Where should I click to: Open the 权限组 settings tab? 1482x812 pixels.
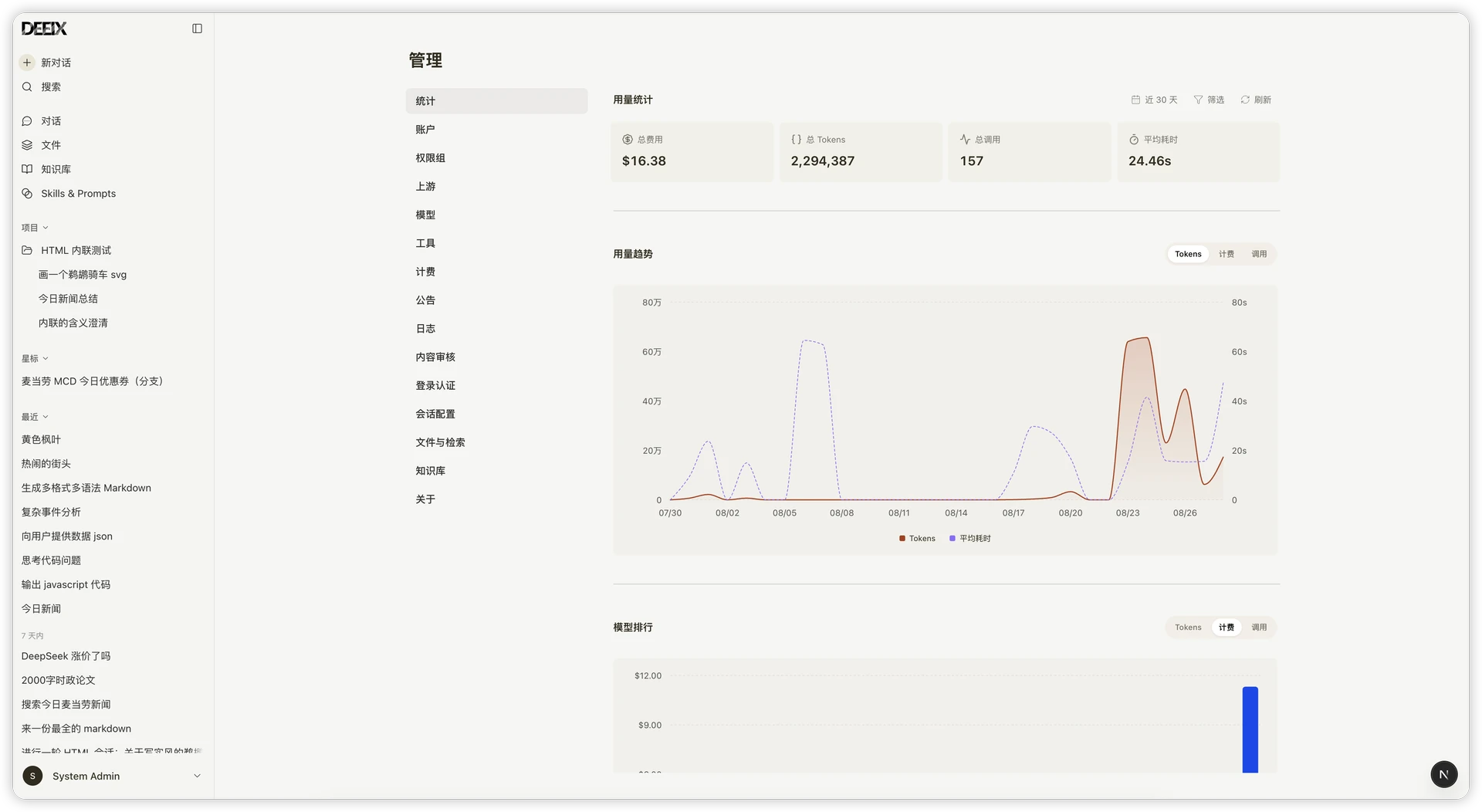click(496, 158)
